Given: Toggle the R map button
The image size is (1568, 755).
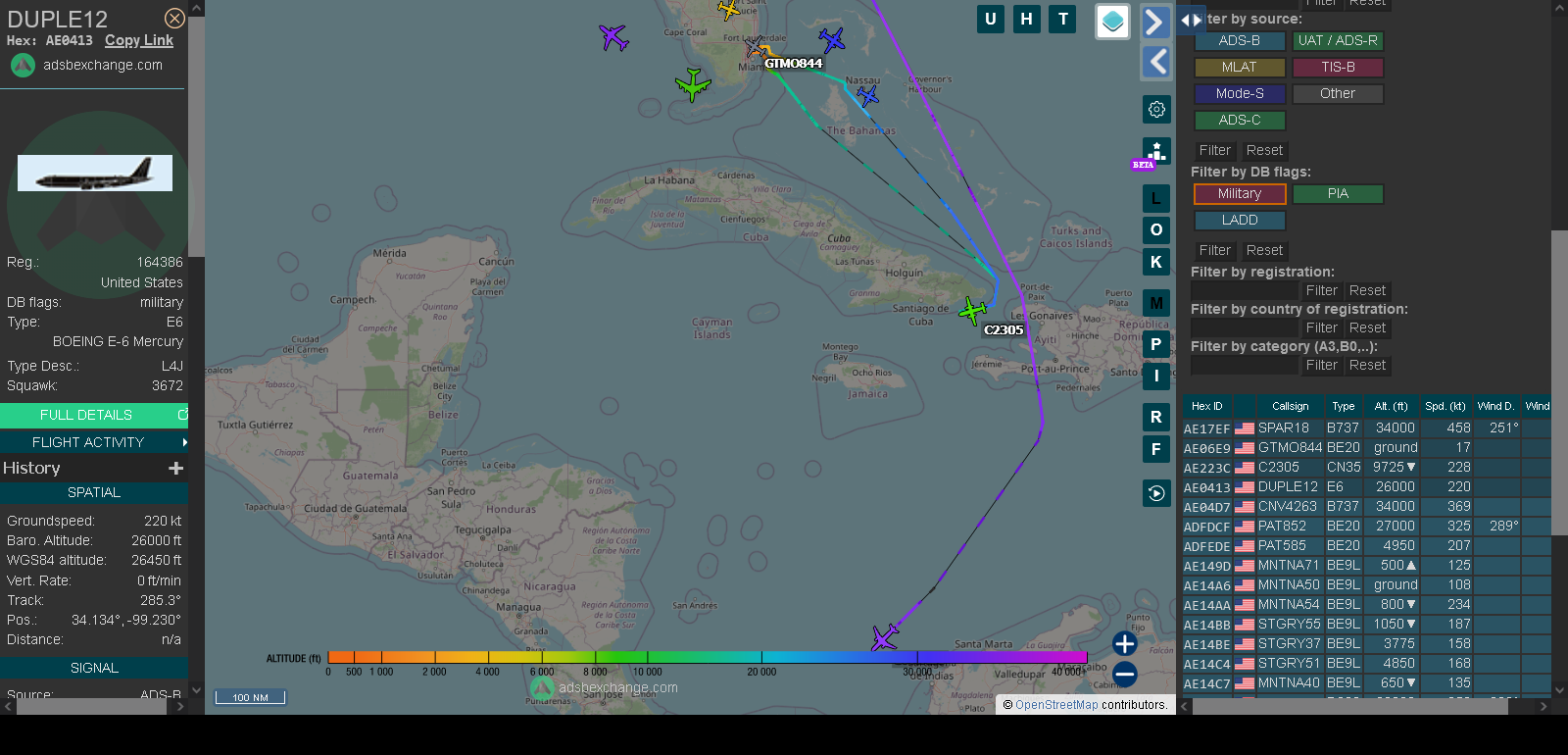Looking at the screenshot, I should tap(1156, 417).
